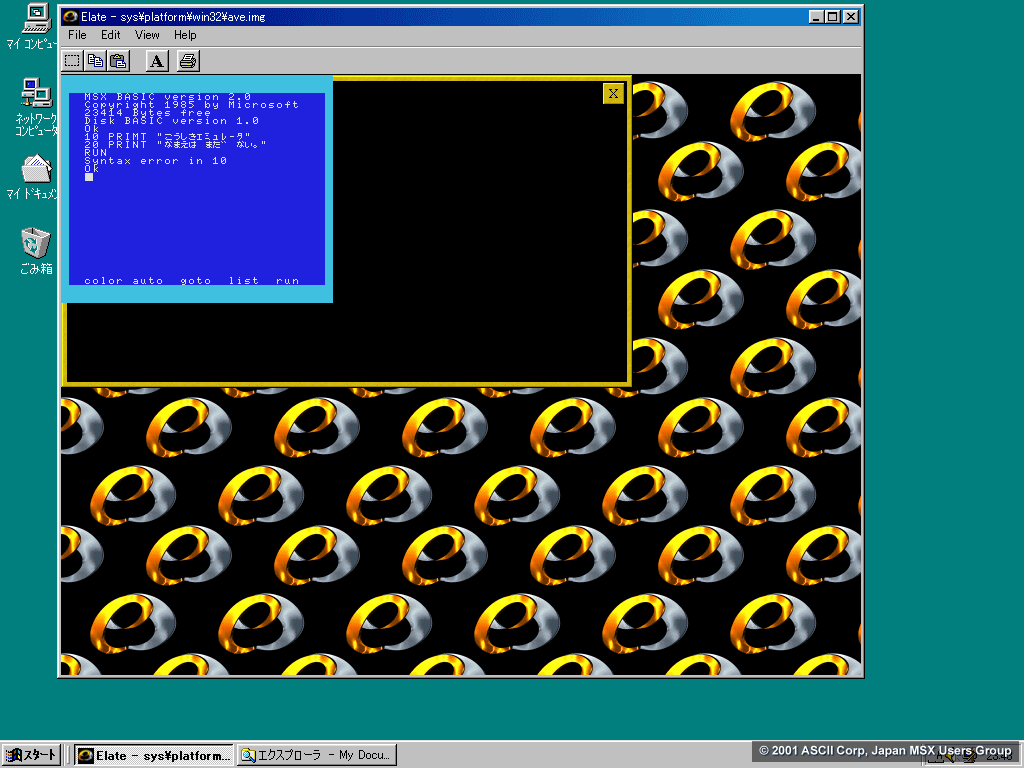The height and width of the screenshot is (768, 1024).
Task: Click the 'goto' function key label
Action: [x=196, y=281]
